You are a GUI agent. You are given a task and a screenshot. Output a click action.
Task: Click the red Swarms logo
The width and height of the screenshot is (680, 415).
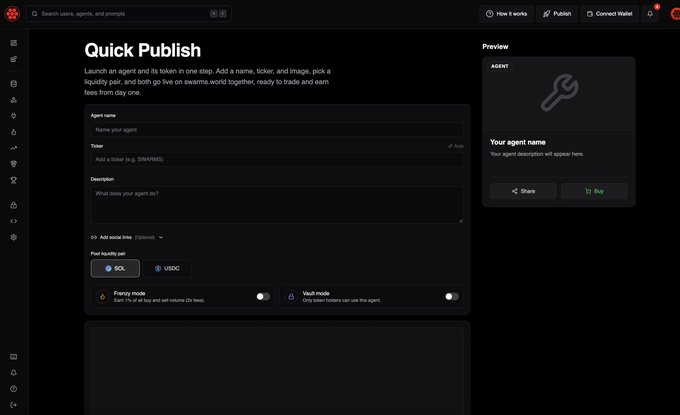(x=12, y=14)
